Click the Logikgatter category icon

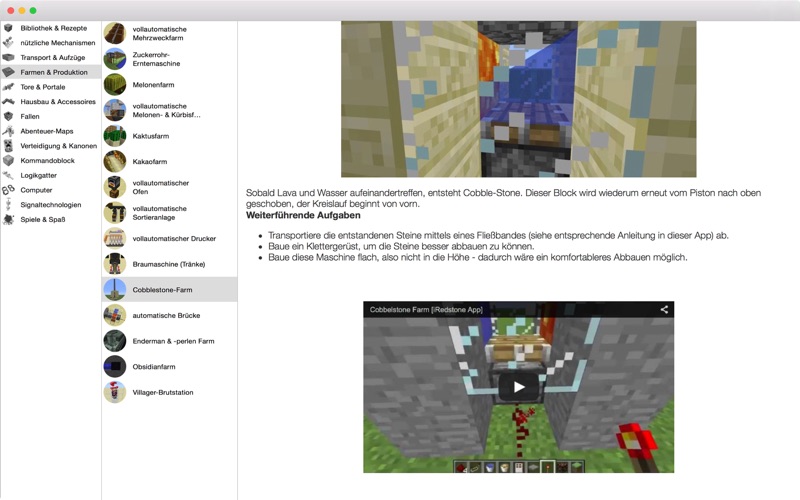click(x=8, y=175)
